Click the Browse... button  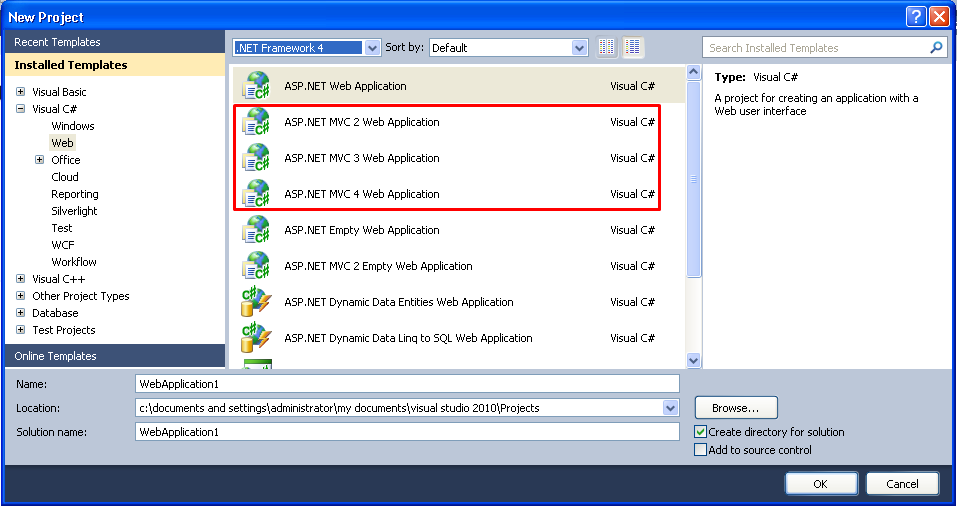[736, 408]
